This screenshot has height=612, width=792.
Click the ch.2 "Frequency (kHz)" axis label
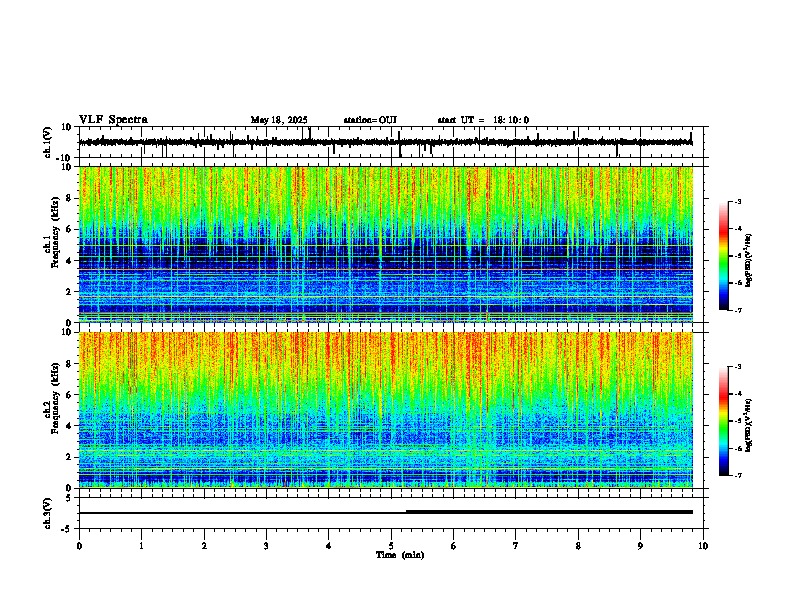click(55, 398)
